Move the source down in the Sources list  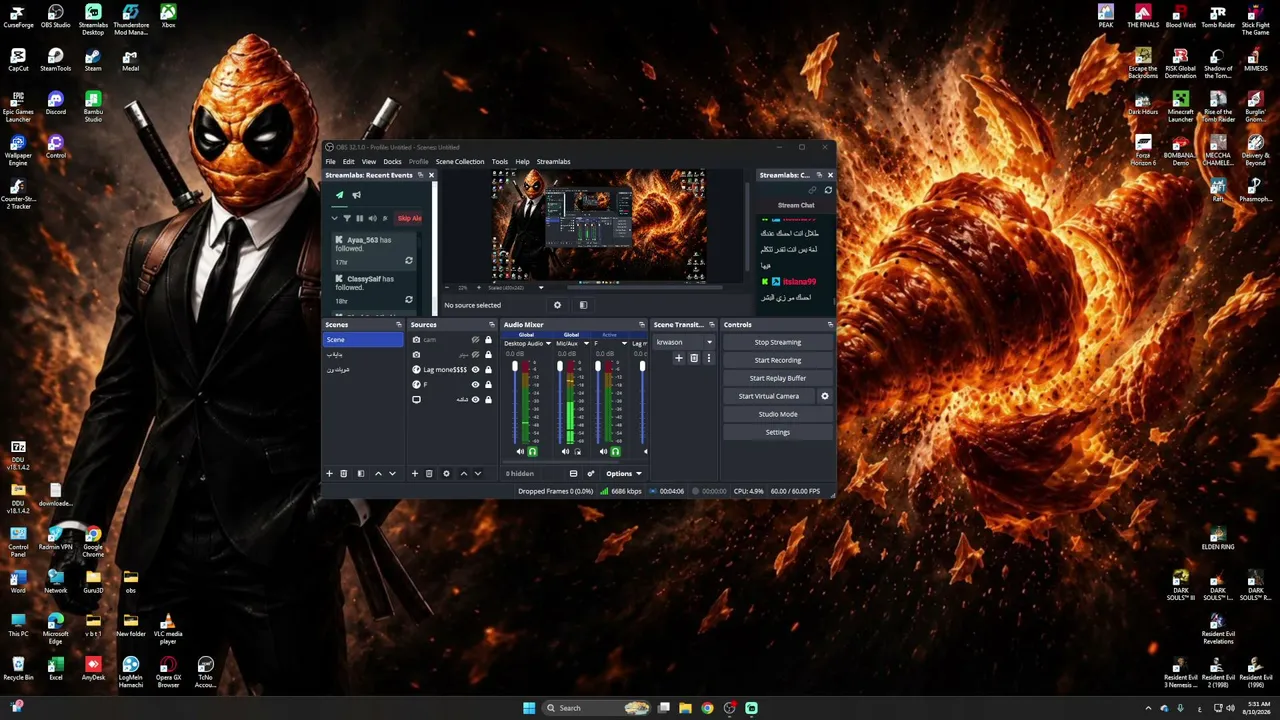(478, 473)
